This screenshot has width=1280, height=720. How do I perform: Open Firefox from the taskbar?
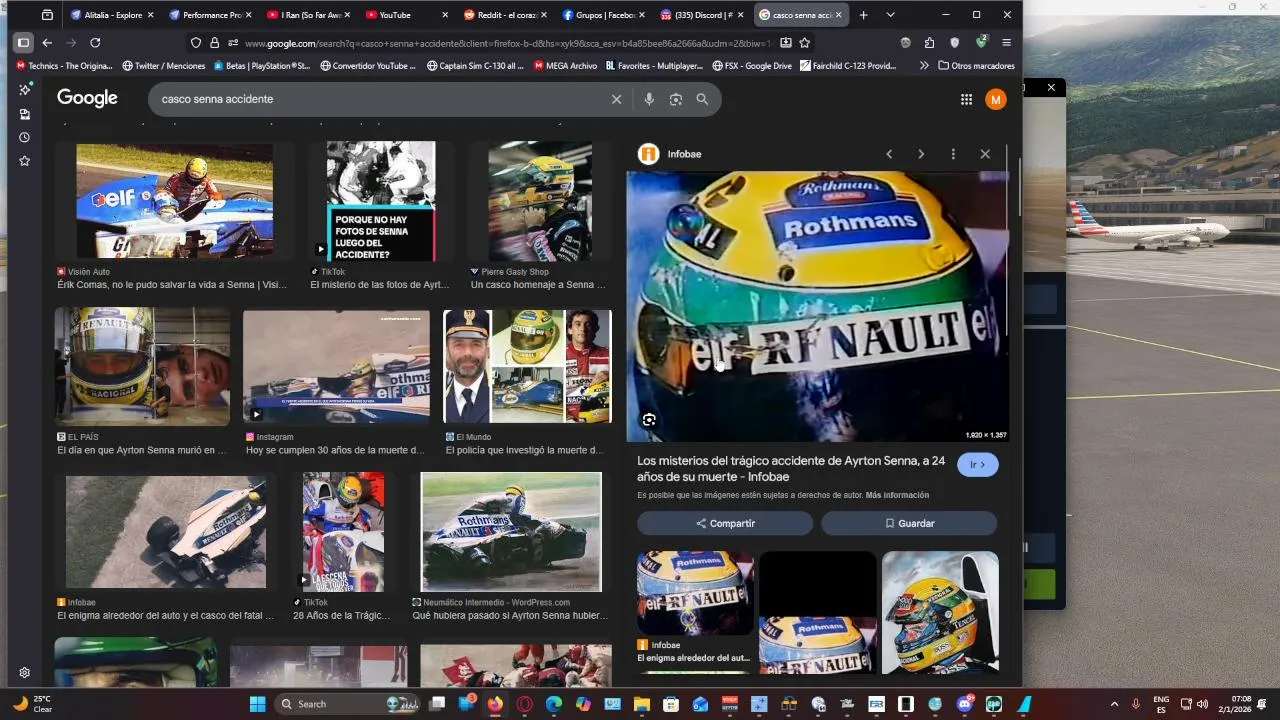tap(495, 704)
